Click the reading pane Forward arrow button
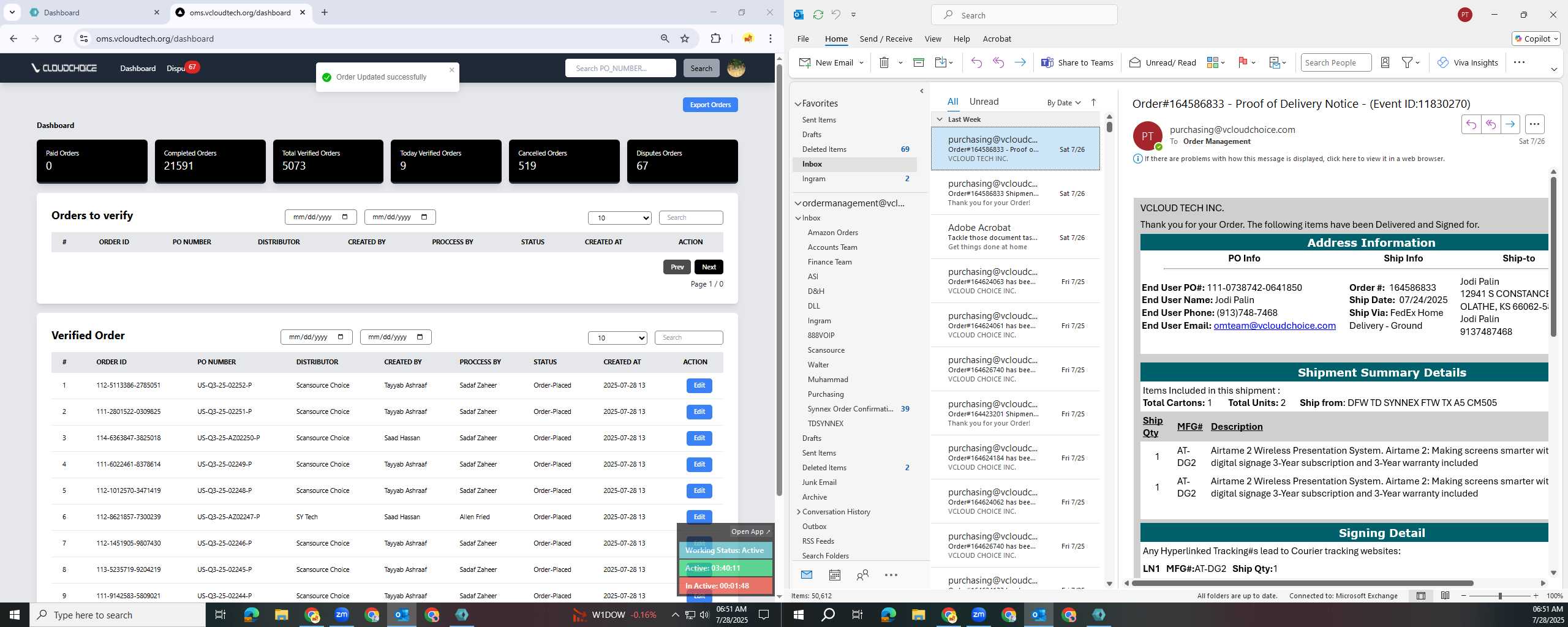 click(x=1510, y=124)
